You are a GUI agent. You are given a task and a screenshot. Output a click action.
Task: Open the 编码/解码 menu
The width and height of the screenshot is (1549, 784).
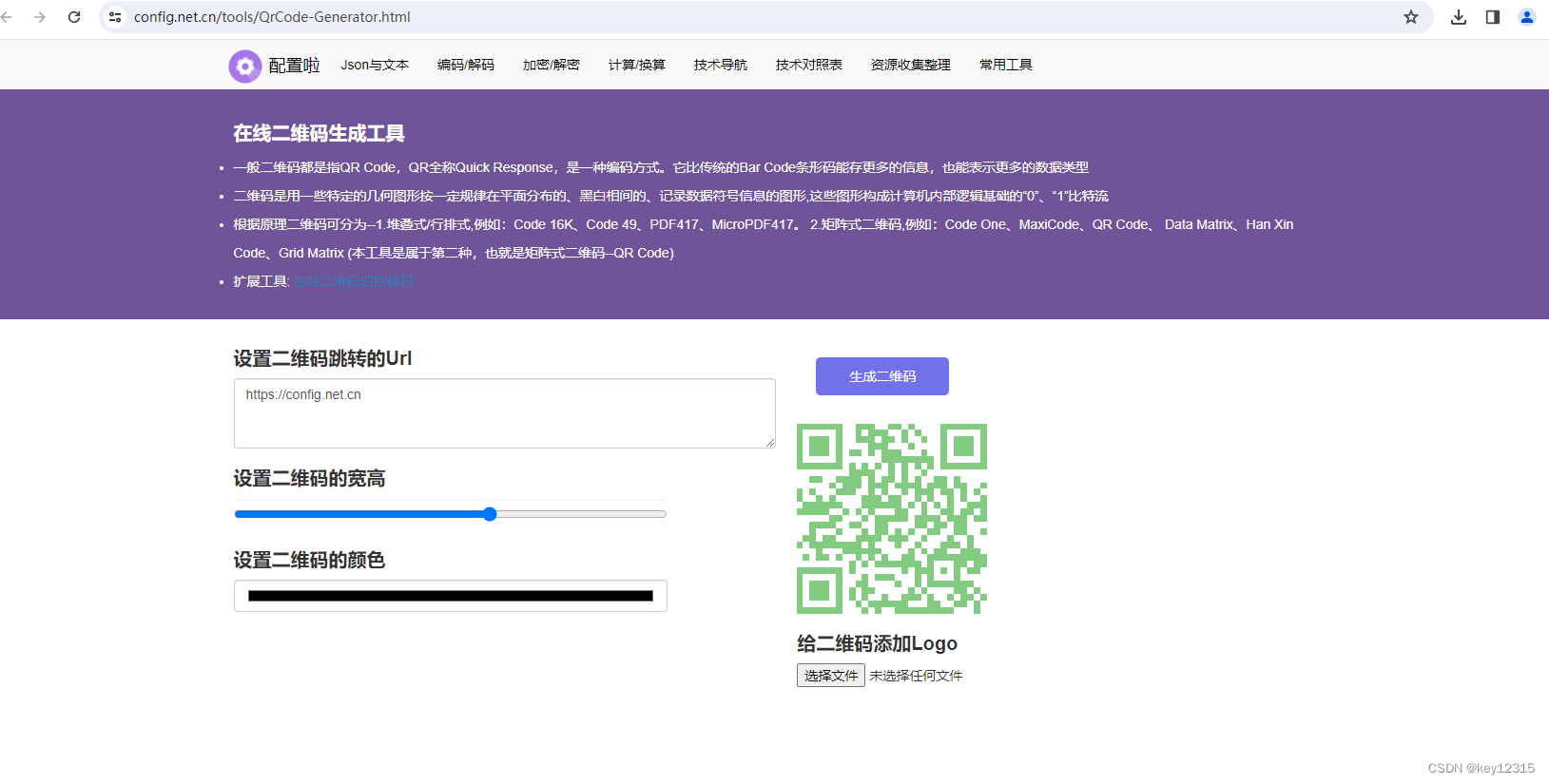click(466, 65)
